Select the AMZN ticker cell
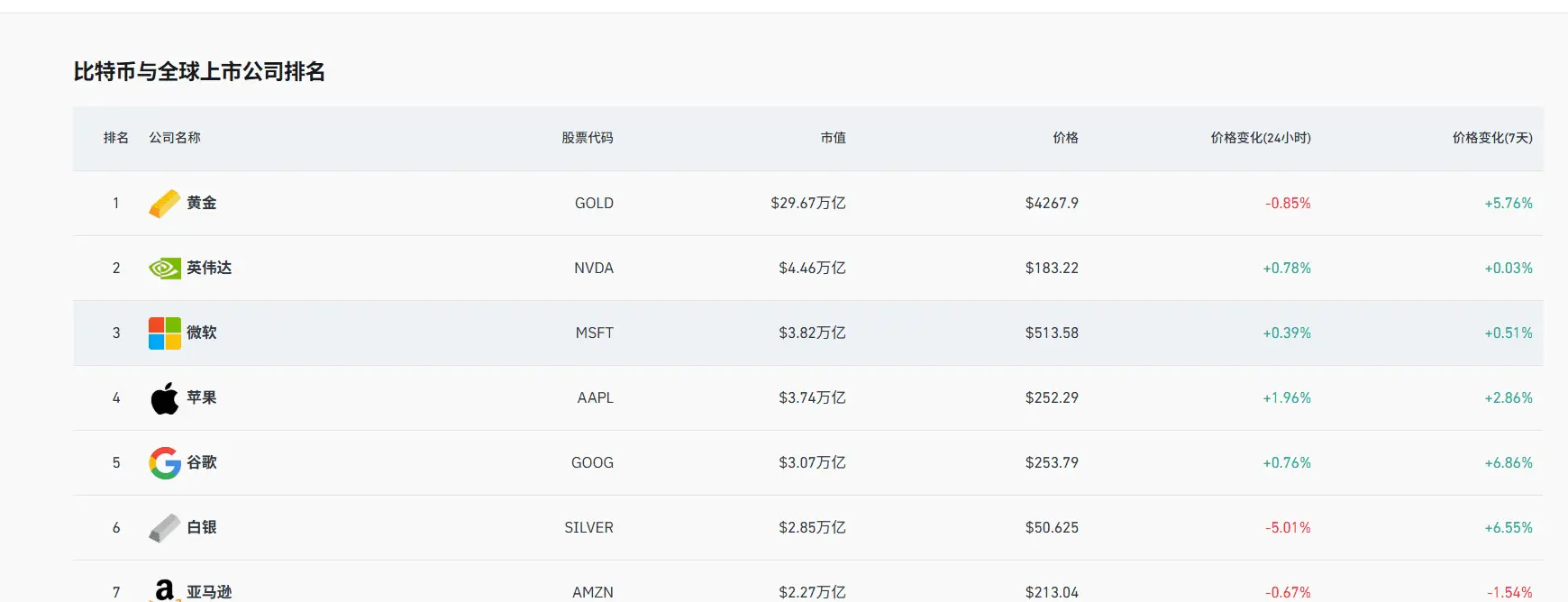 tap(593, 593)
